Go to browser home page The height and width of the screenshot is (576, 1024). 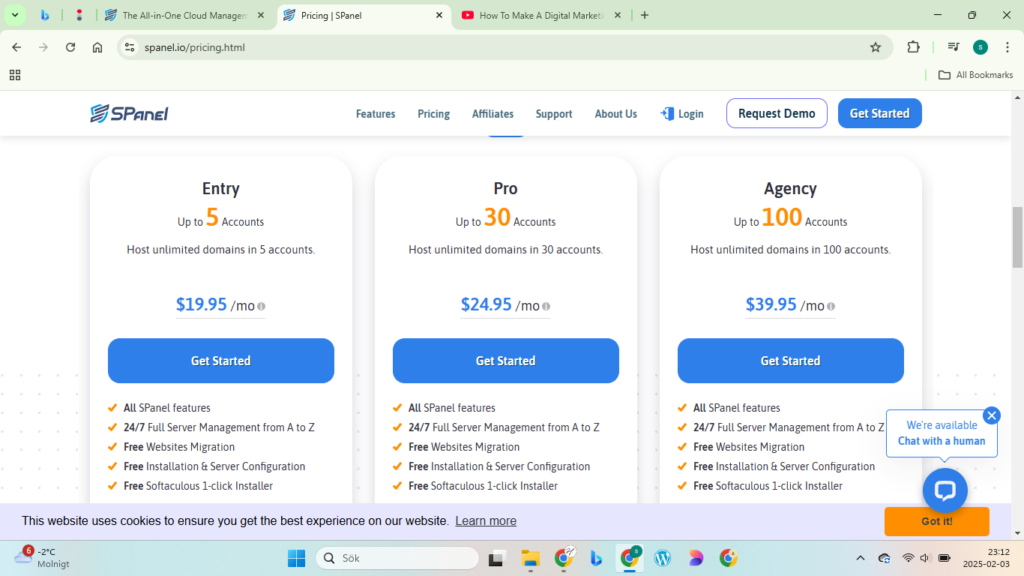97,47
